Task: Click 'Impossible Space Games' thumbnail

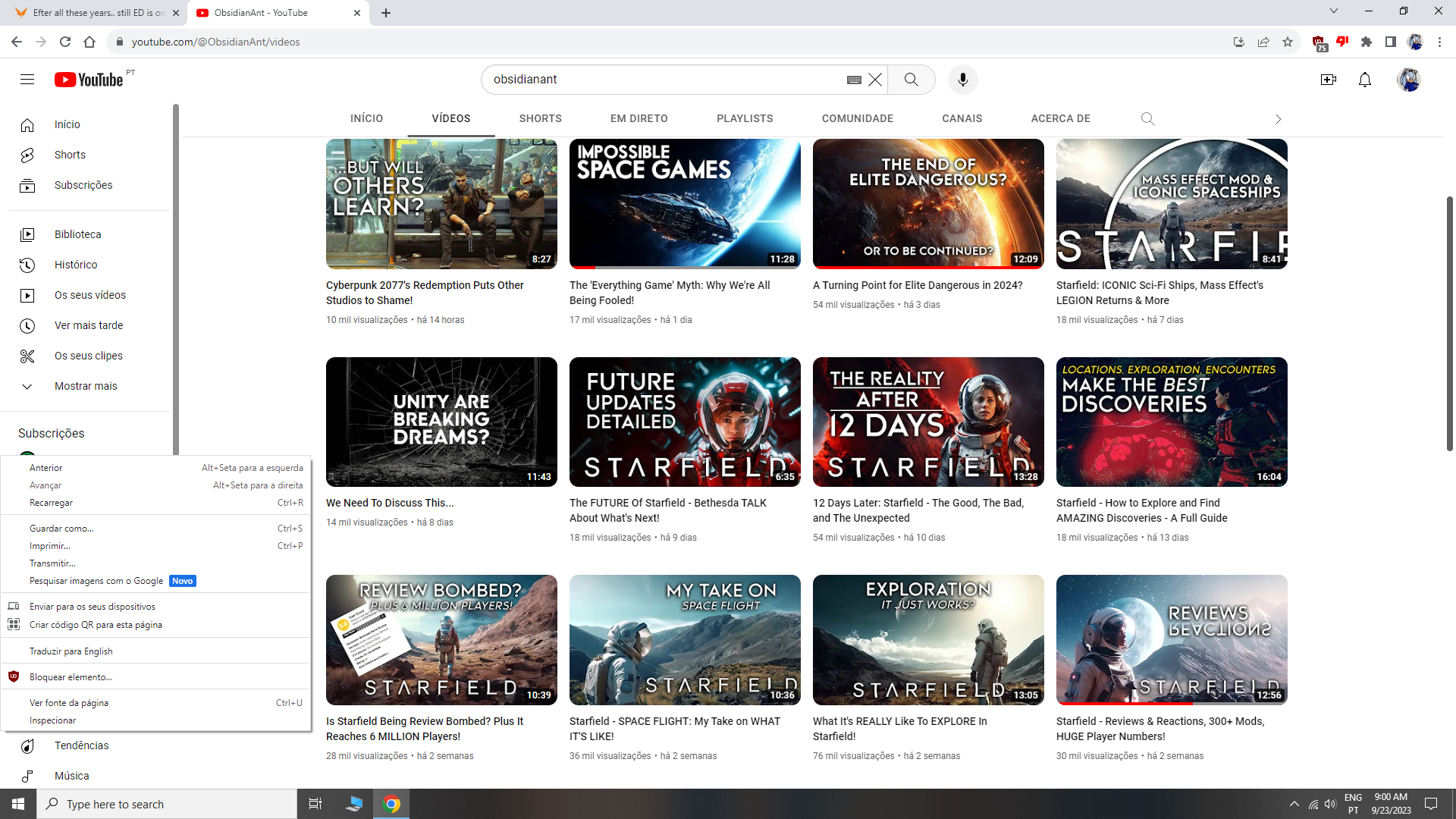Action: [685, 203]
